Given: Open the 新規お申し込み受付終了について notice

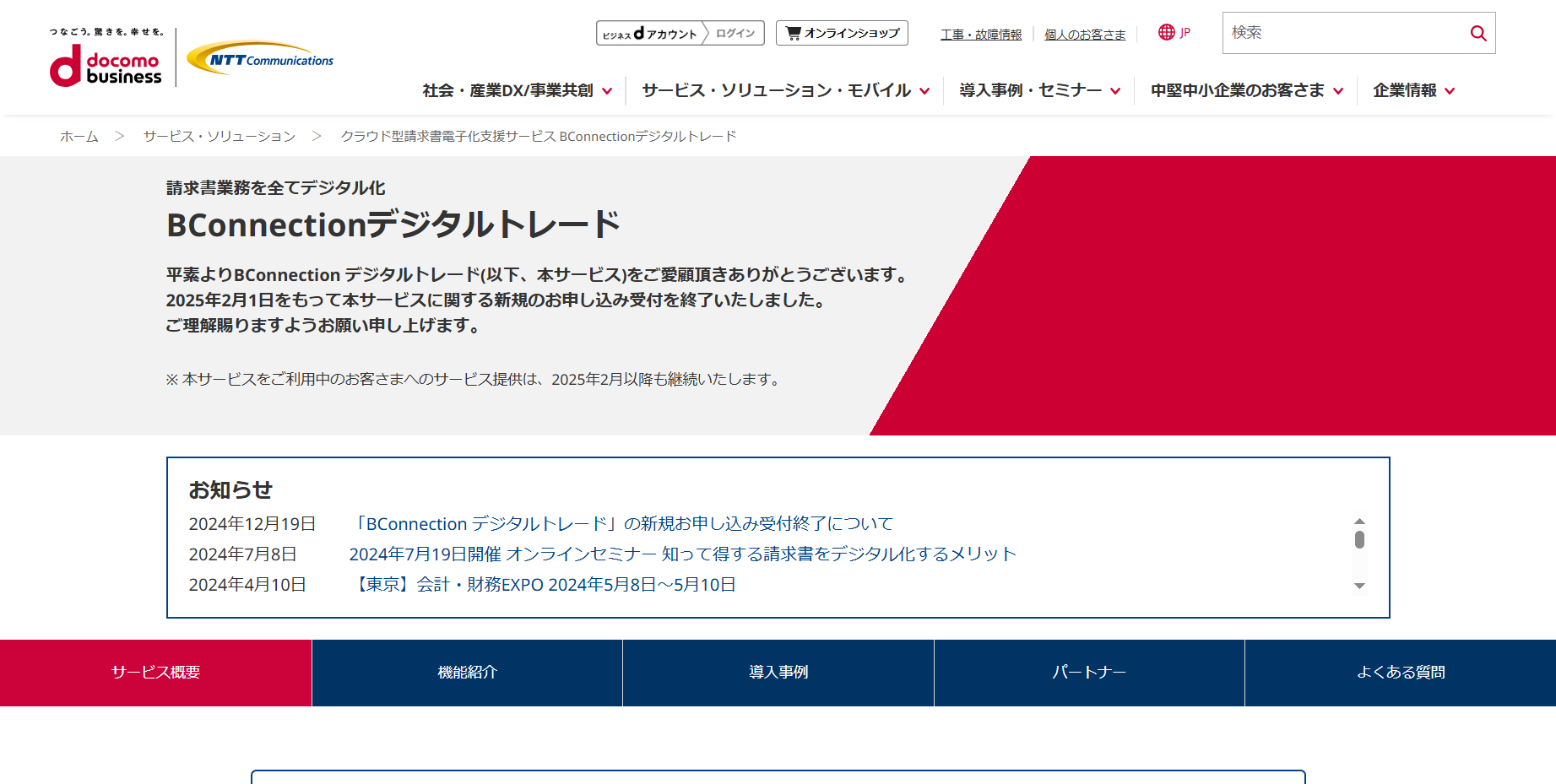Looking at the screenshot, I should 621,523.
